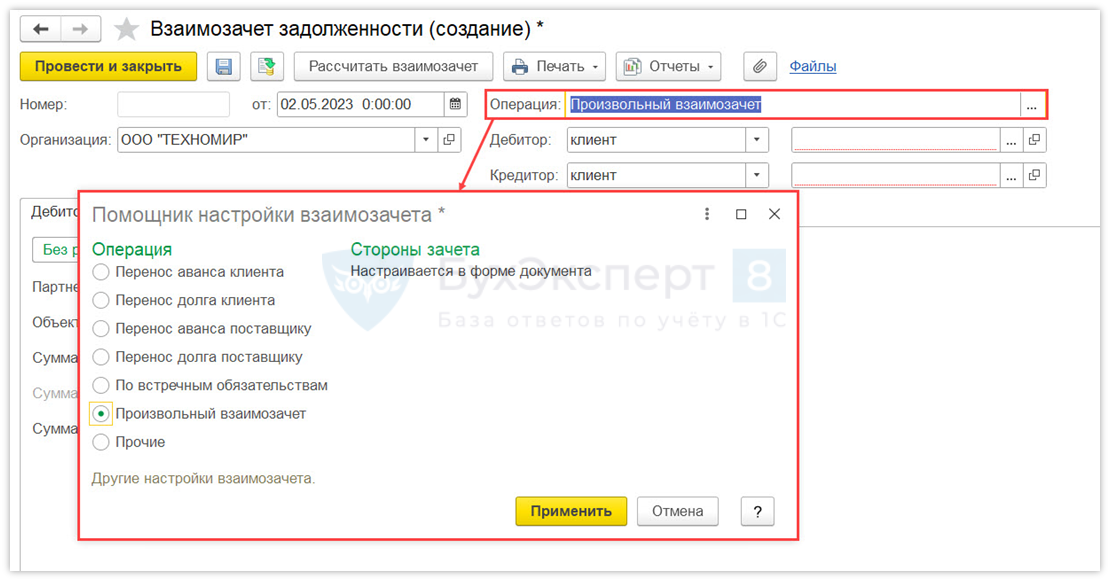Click the Провести и закрыть button
This screenshot has height=581, width=1110.
pos(108,67)
